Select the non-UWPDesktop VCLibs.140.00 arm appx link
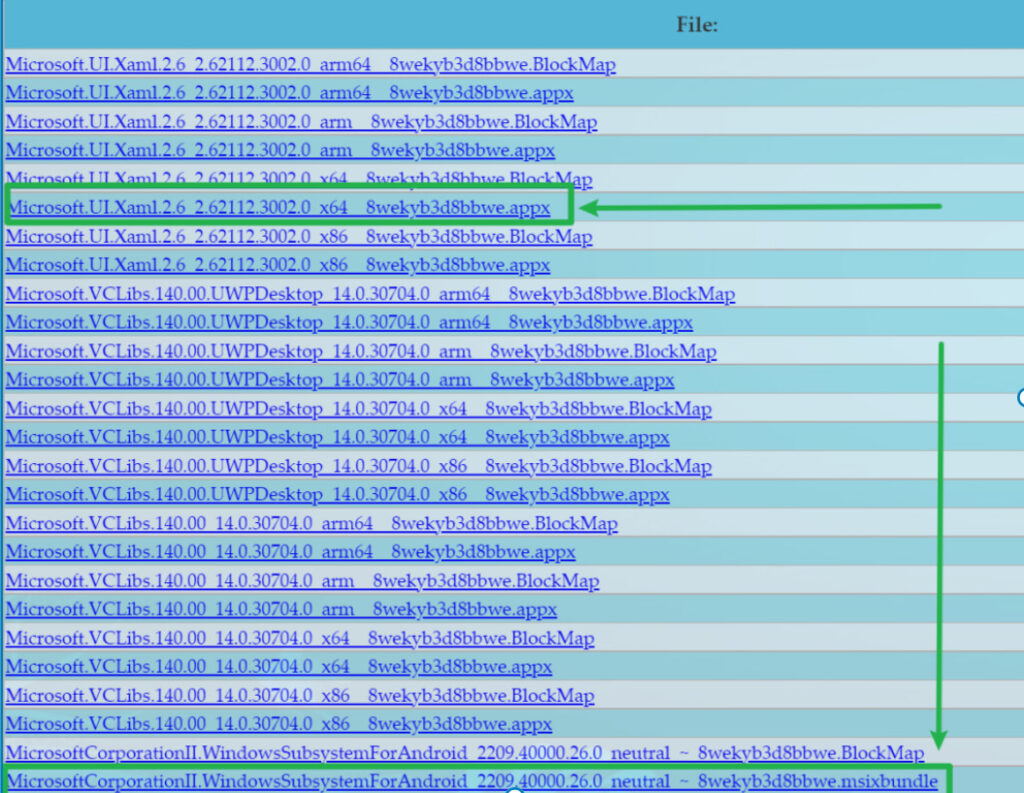 coord(281,609)
